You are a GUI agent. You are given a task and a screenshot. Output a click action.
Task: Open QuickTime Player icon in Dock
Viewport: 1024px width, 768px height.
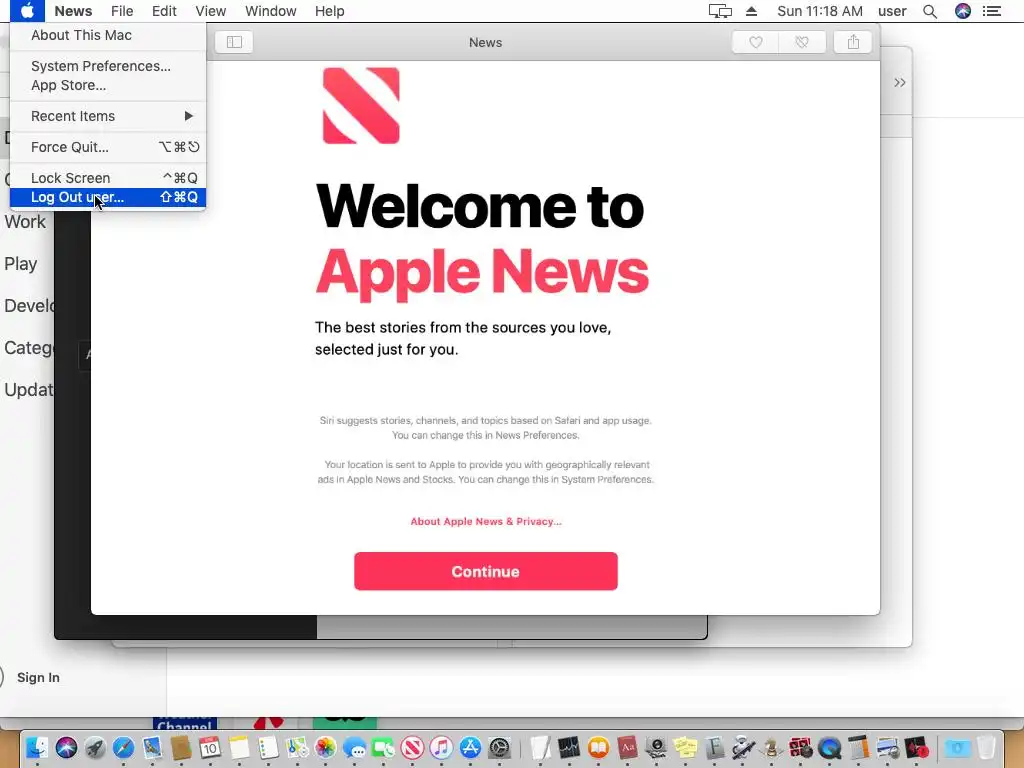[829, 748]
